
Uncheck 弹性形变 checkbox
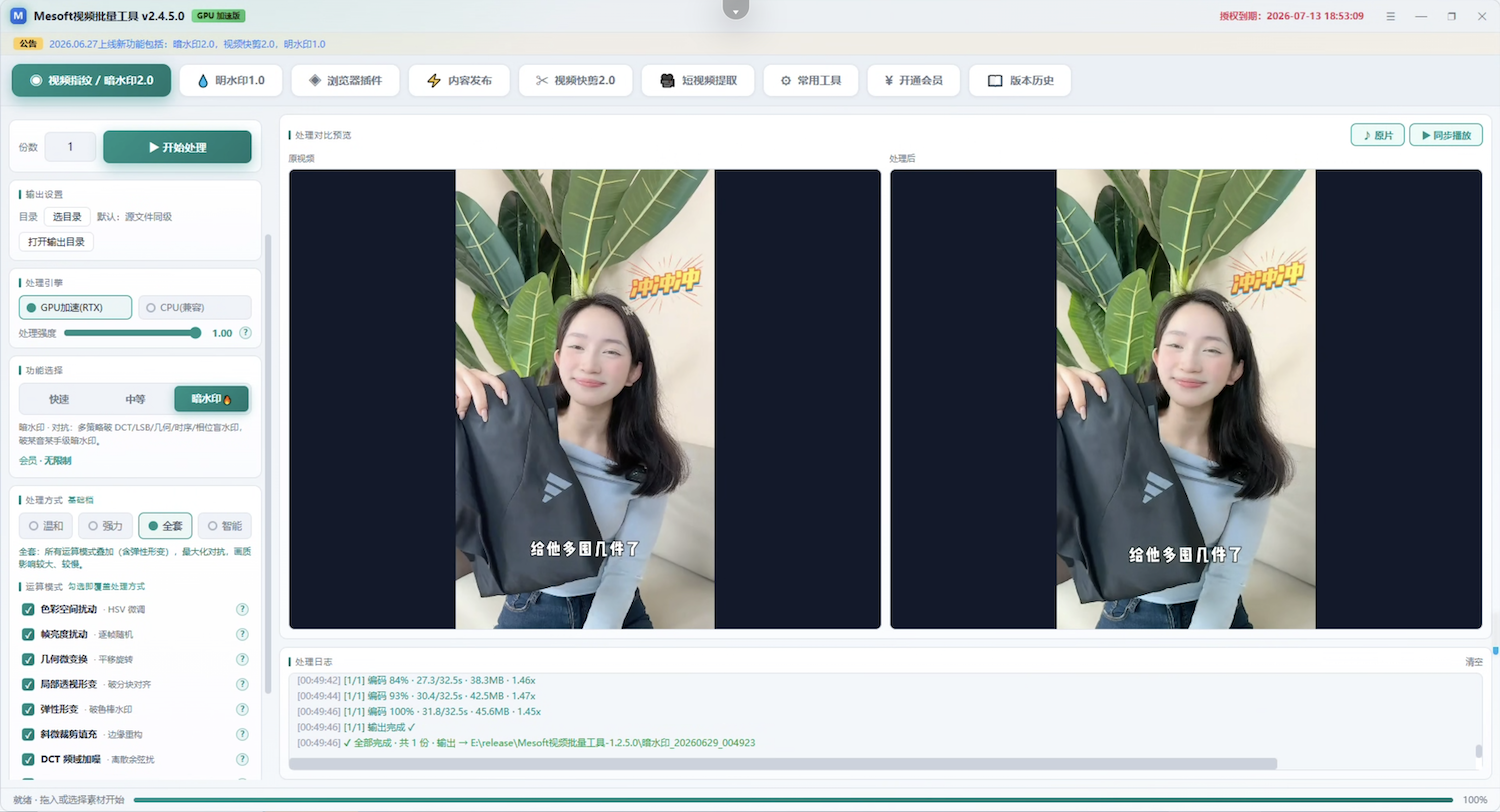pos(28,709)
